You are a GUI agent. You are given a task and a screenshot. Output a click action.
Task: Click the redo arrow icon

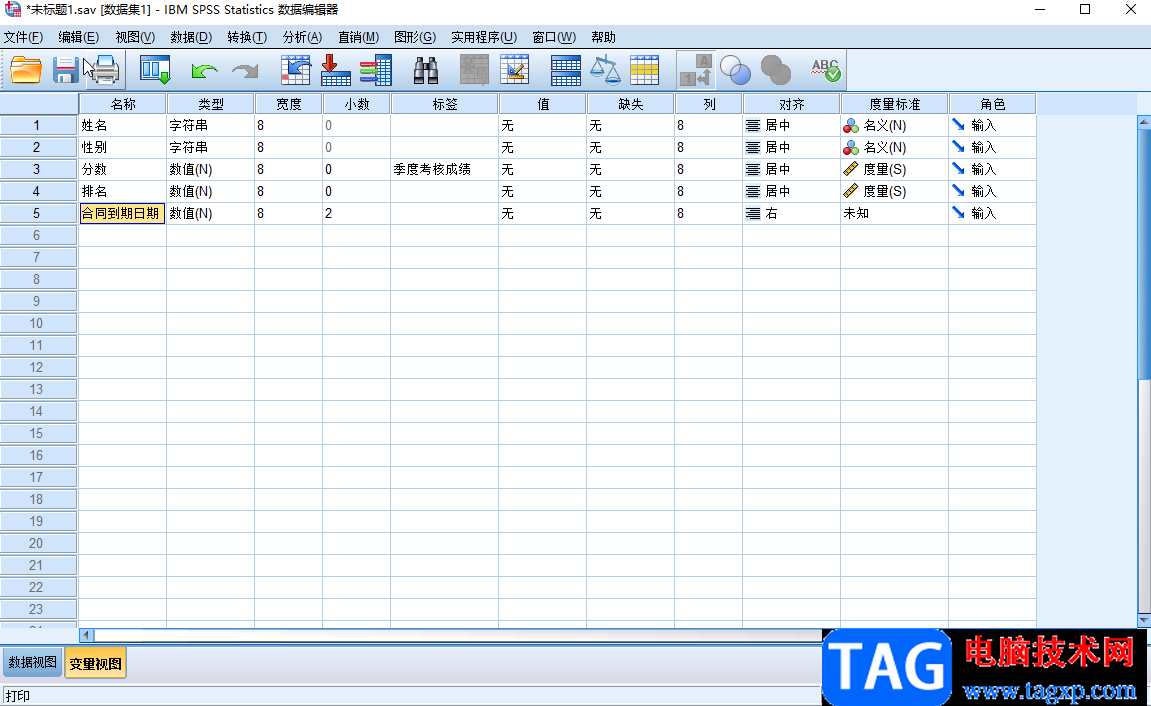245,71
